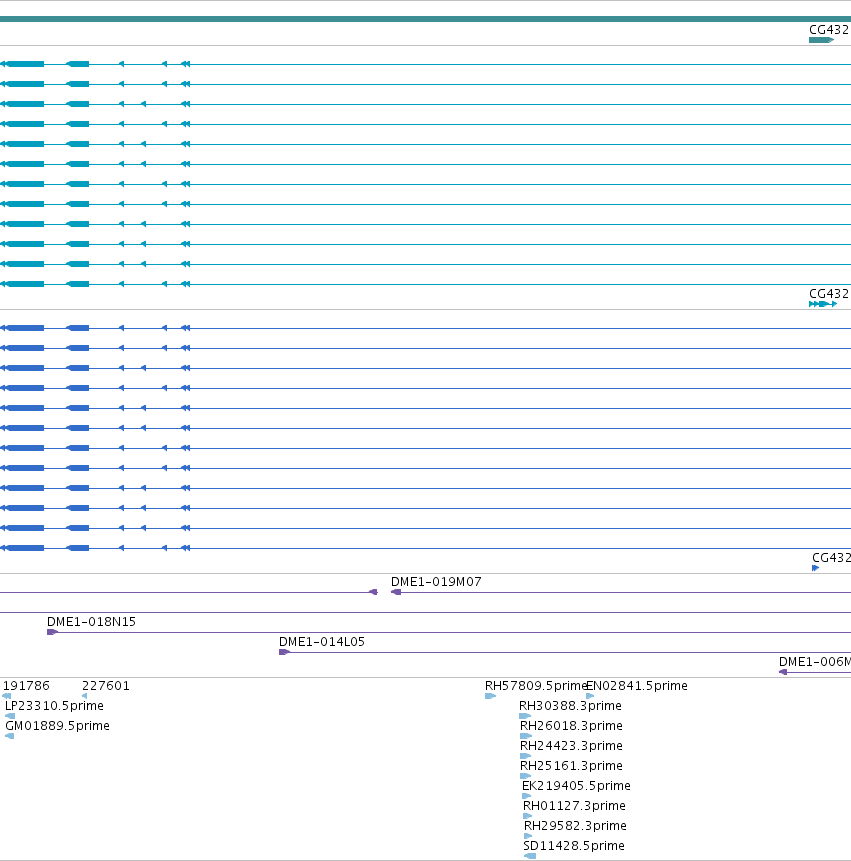The image size is (851, 861).
Task: Click the RH29582.3prime EST label
Action: 575,826
